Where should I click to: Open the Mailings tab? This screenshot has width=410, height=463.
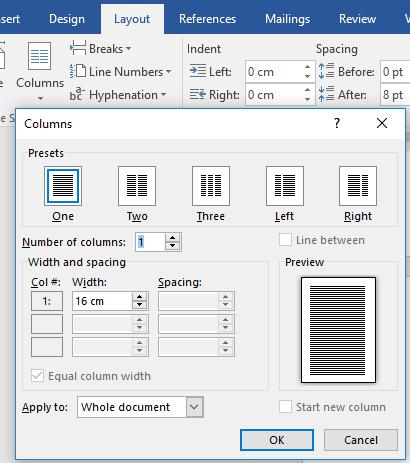[287, 19]
